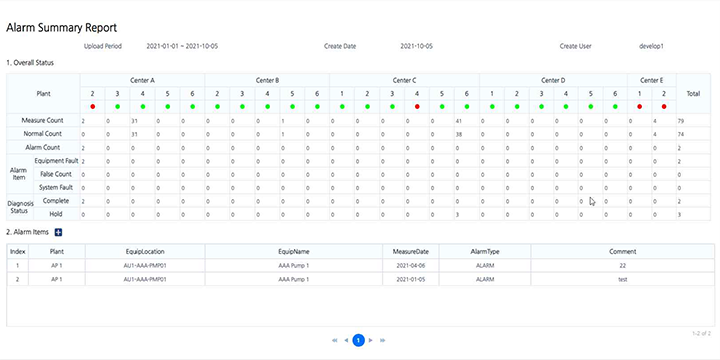This screenshot has width=720, height=360.
Task: Click the Hold count 3 under Center C plant 6
Action: click(x=457, y=214)
